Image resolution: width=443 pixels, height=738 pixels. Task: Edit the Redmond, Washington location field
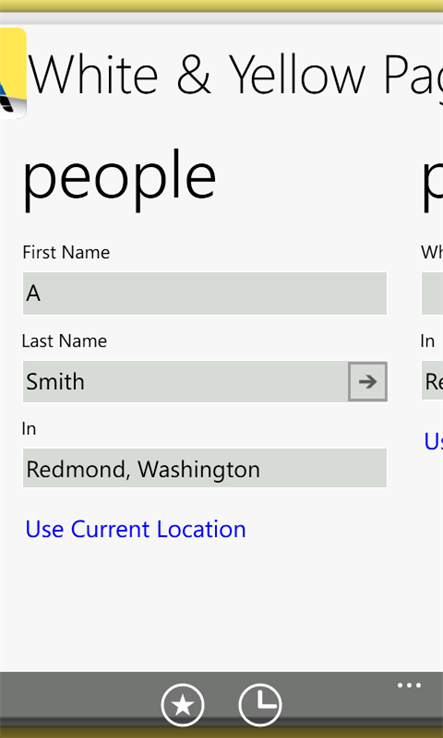pos(205,468)
